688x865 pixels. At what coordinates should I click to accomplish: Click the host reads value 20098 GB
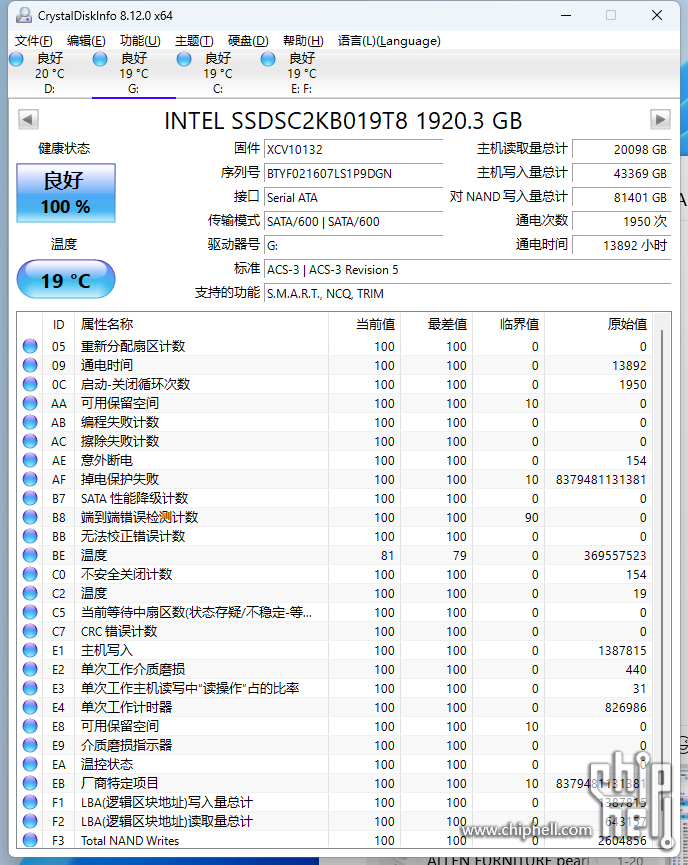click(622, 149)
